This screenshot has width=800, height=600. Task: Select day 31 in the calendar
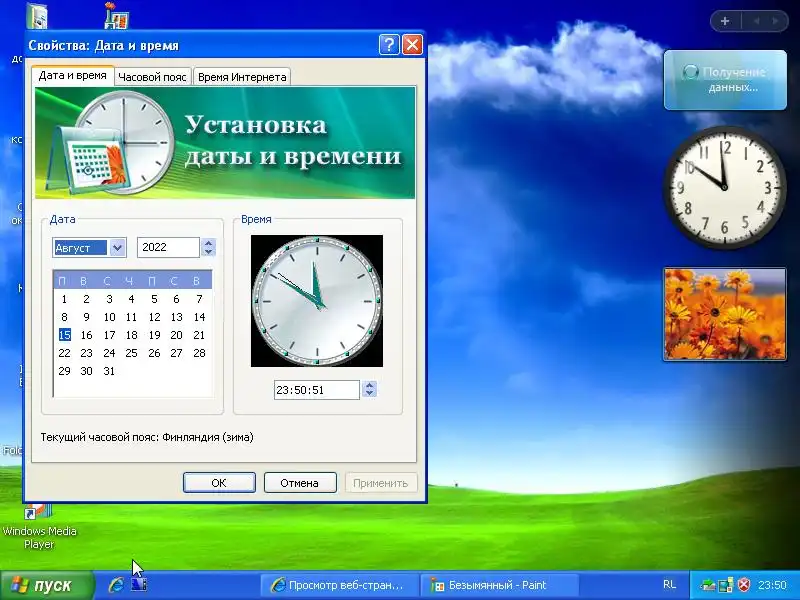click(x=109, y=371)
